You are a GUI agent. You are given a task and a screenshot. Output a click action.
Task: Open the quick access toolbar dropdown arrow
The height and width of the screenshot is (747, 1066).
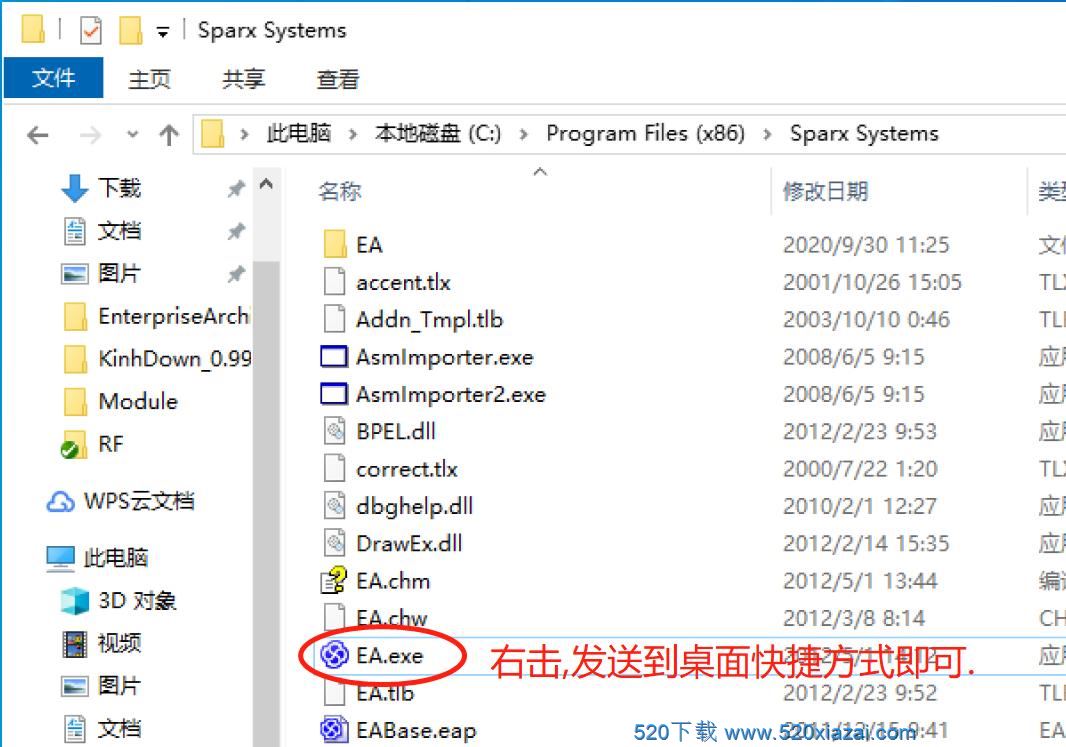coord(162,31)
